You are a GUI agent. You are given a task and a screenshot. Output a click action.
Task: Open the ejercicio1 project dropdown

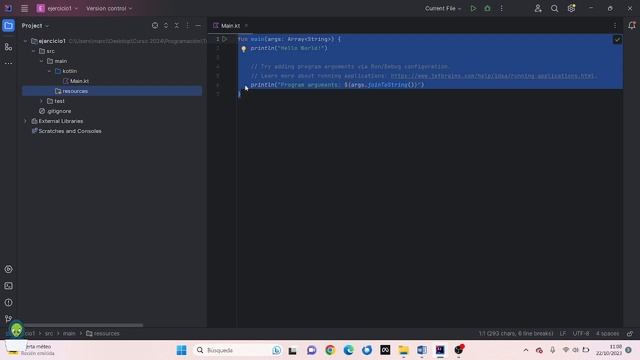point(57,8)
